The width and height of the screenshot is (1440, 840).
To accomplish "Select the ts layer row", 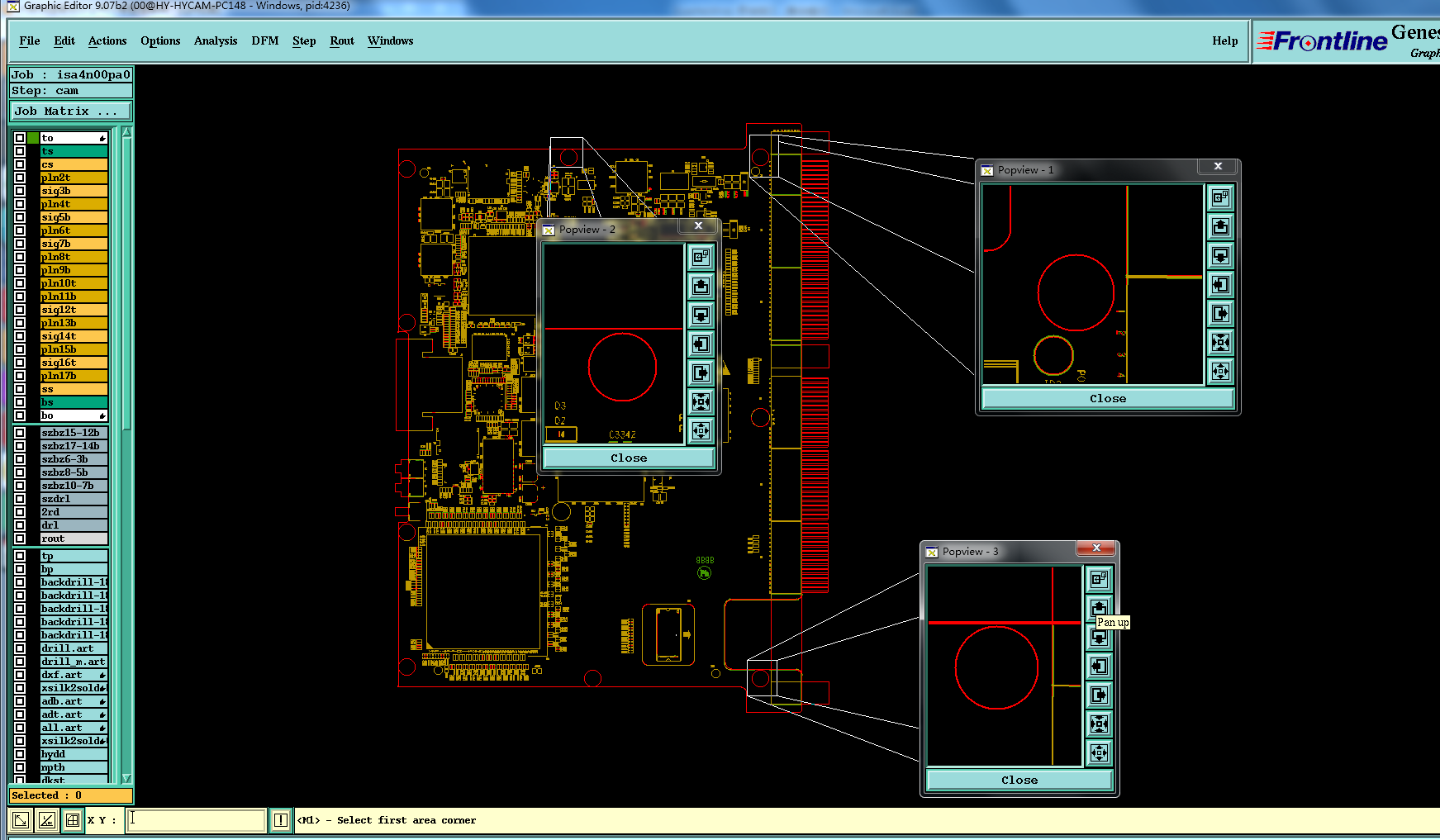I will (x=74, y=151).
